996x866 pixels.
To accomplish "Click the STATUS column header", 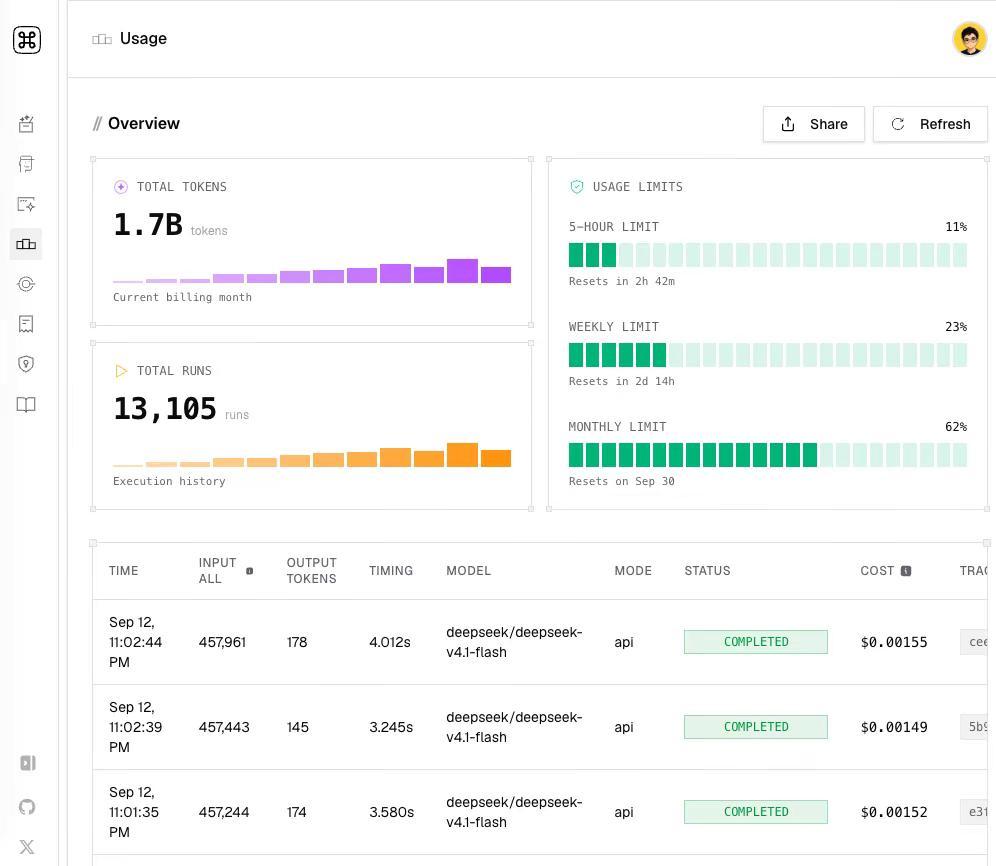I will (707, 571).
